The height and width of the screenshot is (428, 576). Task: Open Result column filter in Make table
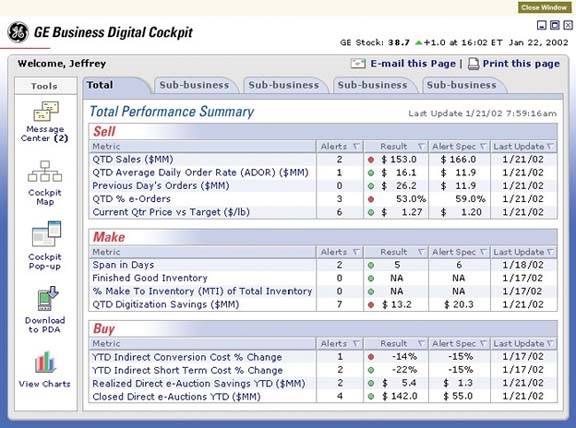(x=421, y=252)
